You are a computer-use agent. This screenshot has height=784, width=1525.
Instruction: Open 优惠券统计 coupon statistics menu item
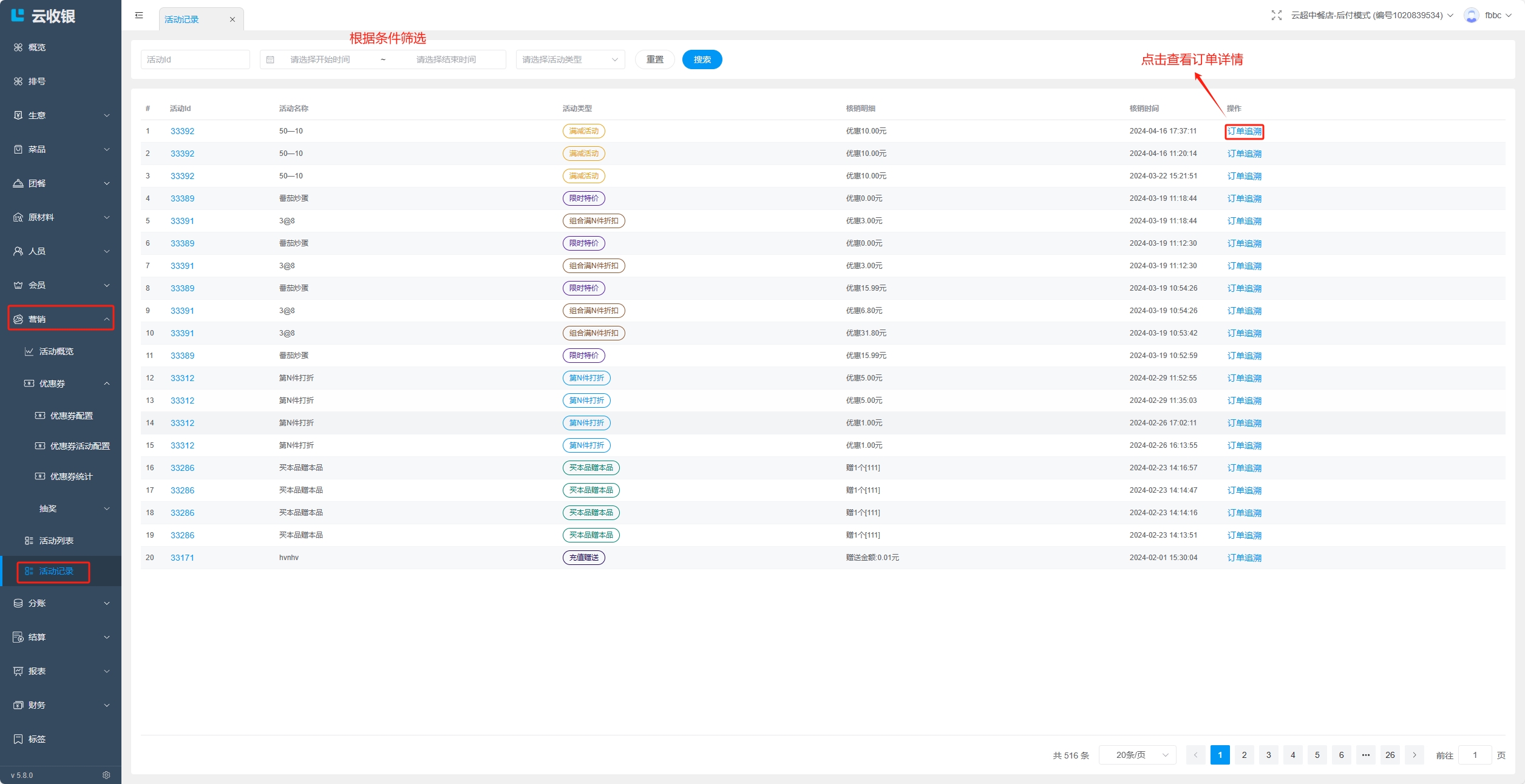pyautogui.click(x=71, y=476)
